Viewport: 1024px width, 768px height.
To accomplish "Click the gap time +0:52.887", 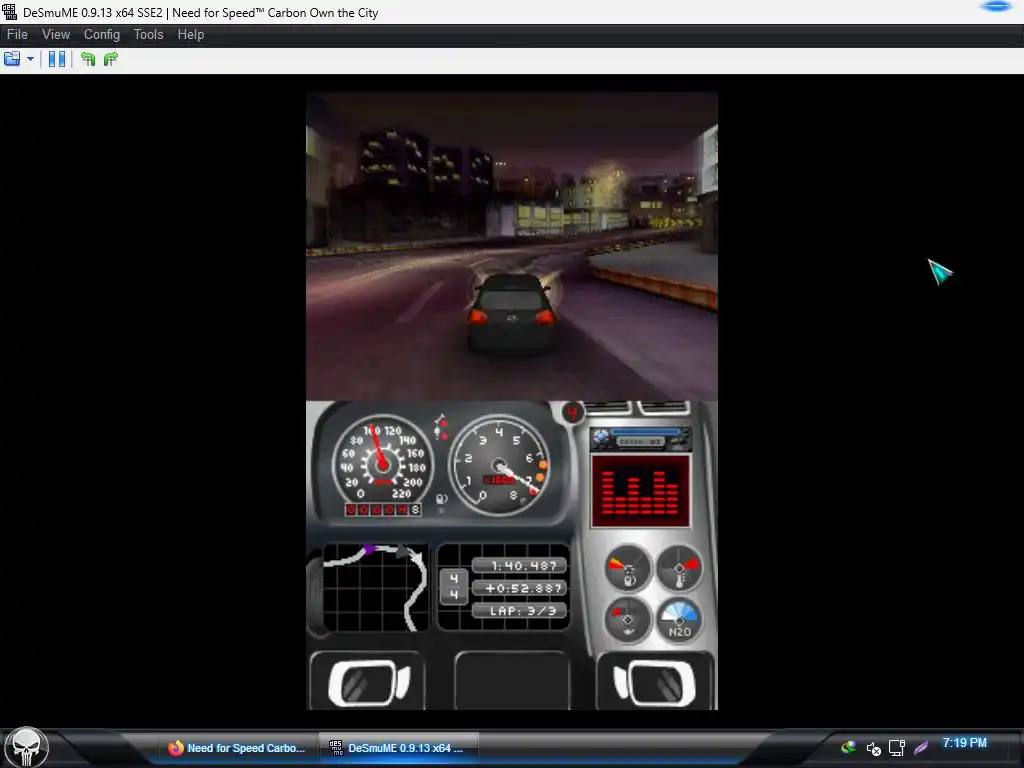I will [x=519, y=588].
